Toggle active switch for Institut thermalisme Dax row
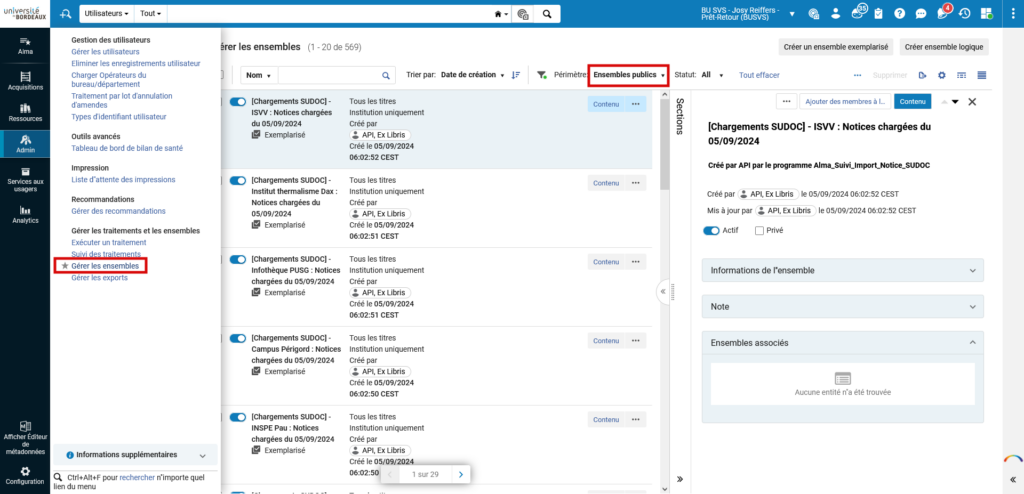The height and width of the screenshot is (494, 1024). coord(238,180)
